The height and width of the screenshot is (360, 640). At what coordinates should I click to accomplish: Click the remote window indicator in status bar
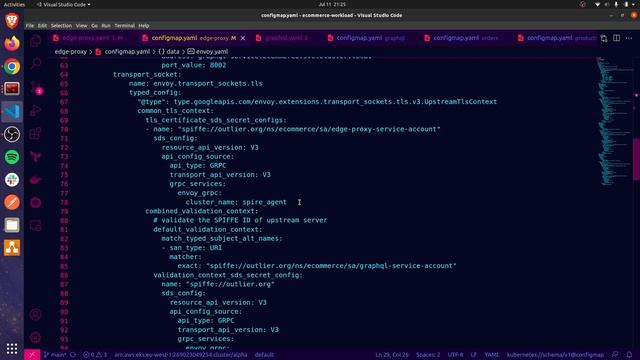point(32,355)
